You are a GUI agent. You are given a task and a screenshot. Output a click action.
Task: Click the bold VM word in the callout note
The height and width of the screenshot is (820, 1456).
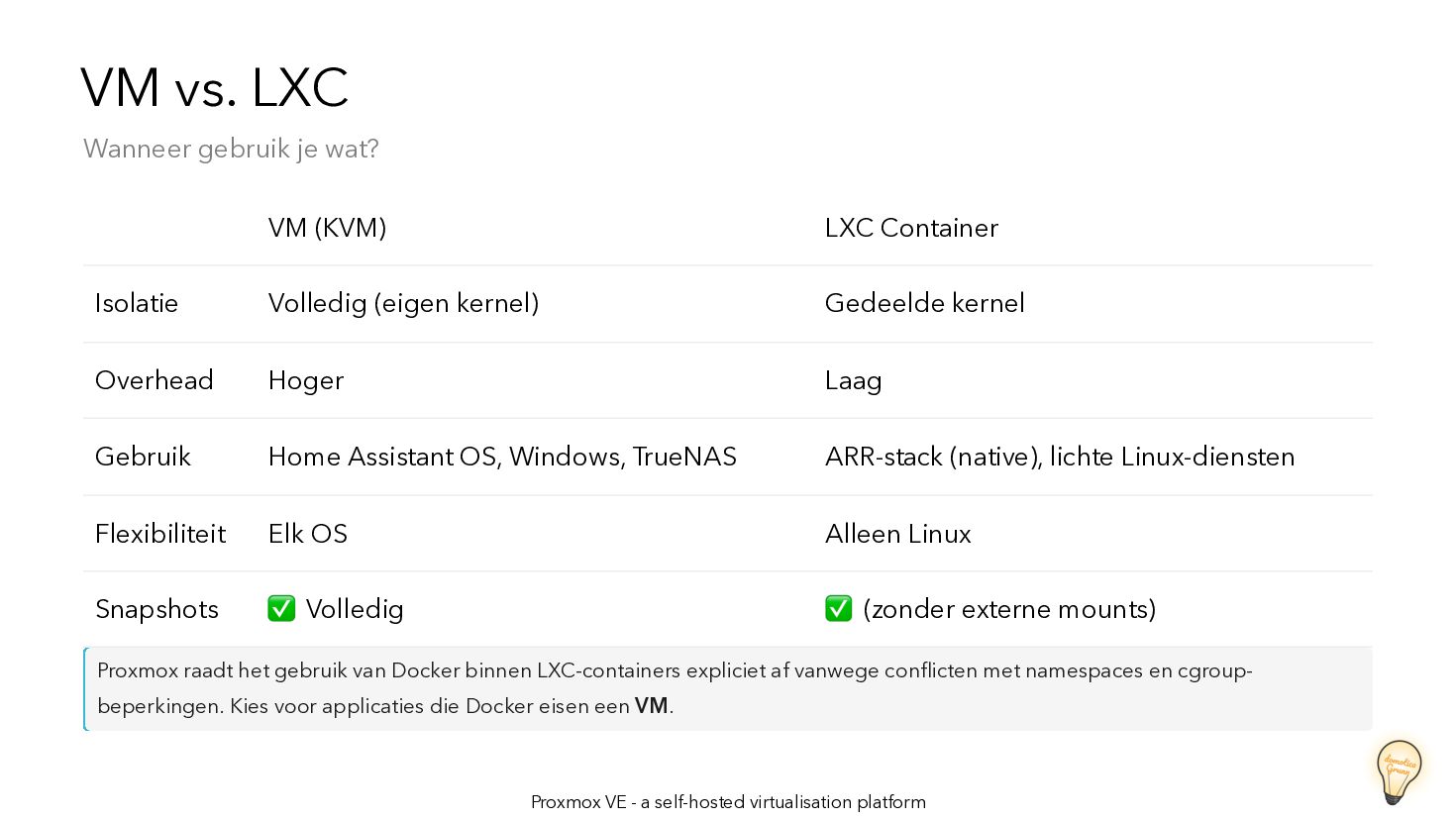pyautogui.click(x=651, y=706)
